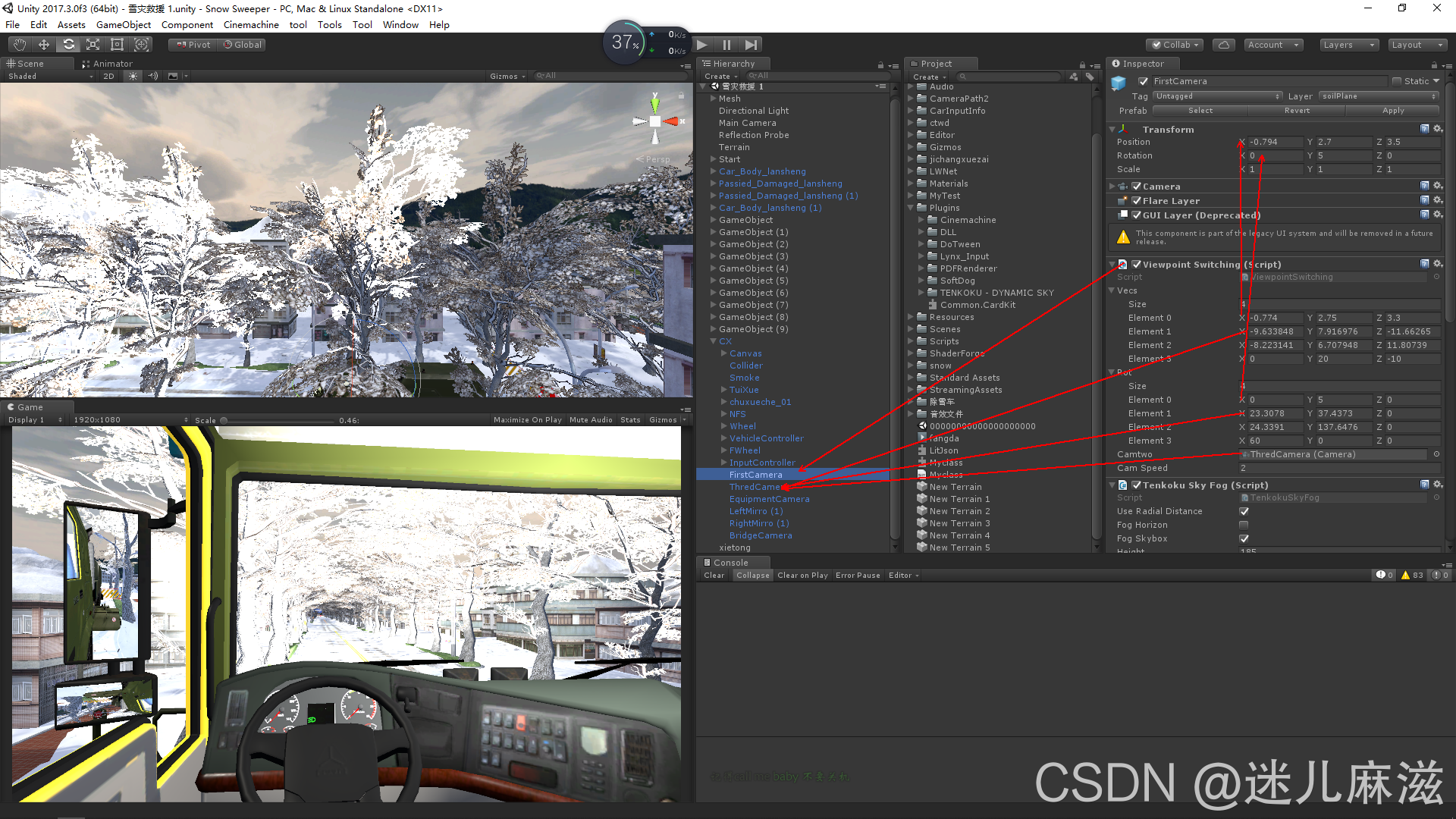The image size is (1456, 819).
Task: Uncheck Use Radial Distance
Action: click(1244, 512)
